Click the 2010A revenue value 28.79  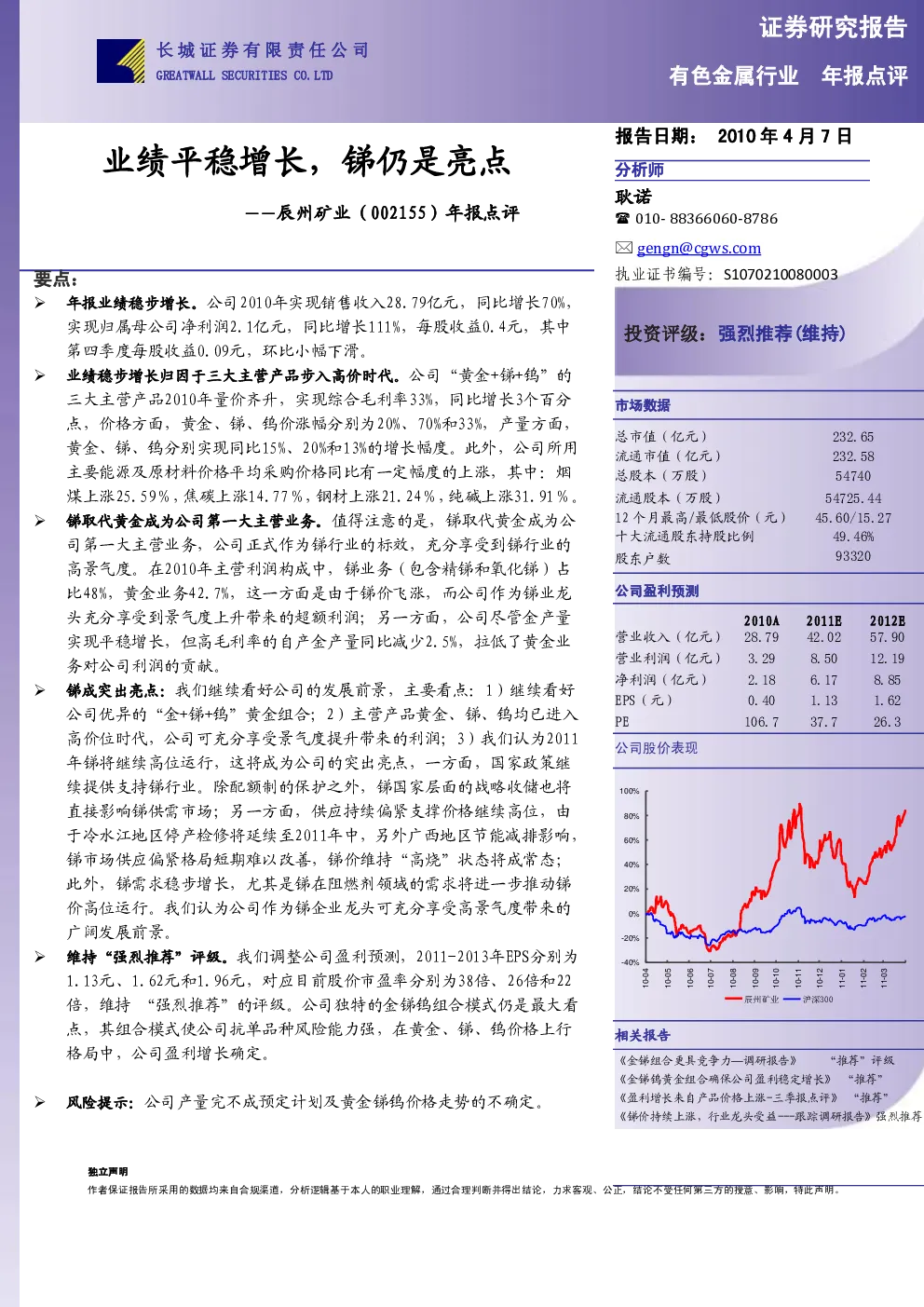point(761,637)
